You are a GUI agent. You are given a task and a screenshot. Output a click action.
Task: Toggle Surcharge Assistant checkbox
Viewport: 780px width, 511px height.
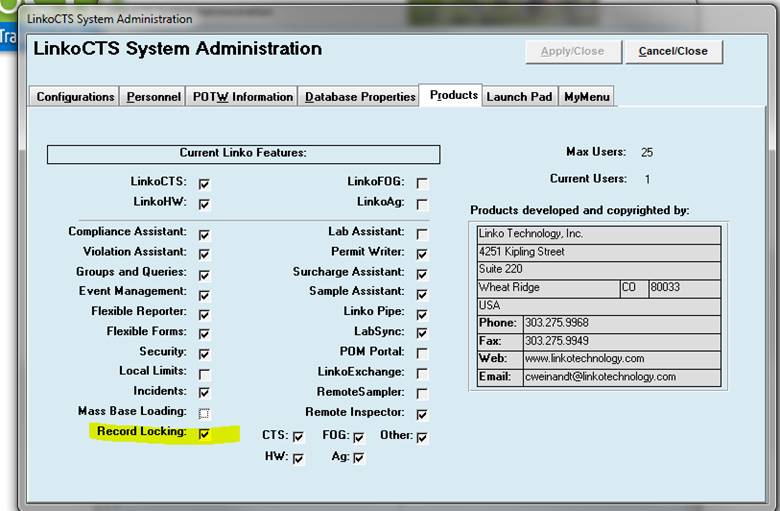click(x=422, y=274)
